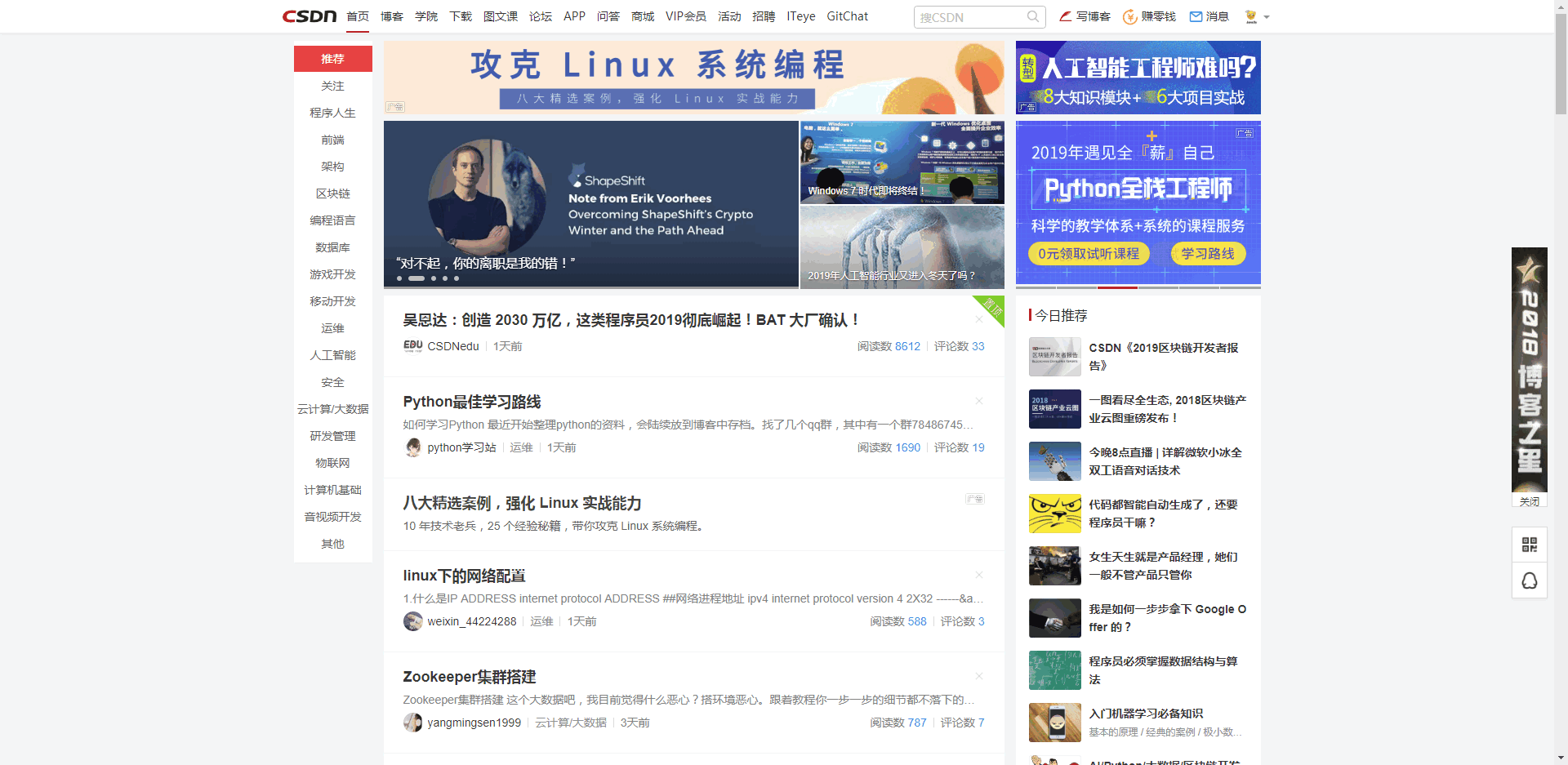The image size is (1568, 765).
Task: Open the write blog pen icon
Action: point(1065,16)
